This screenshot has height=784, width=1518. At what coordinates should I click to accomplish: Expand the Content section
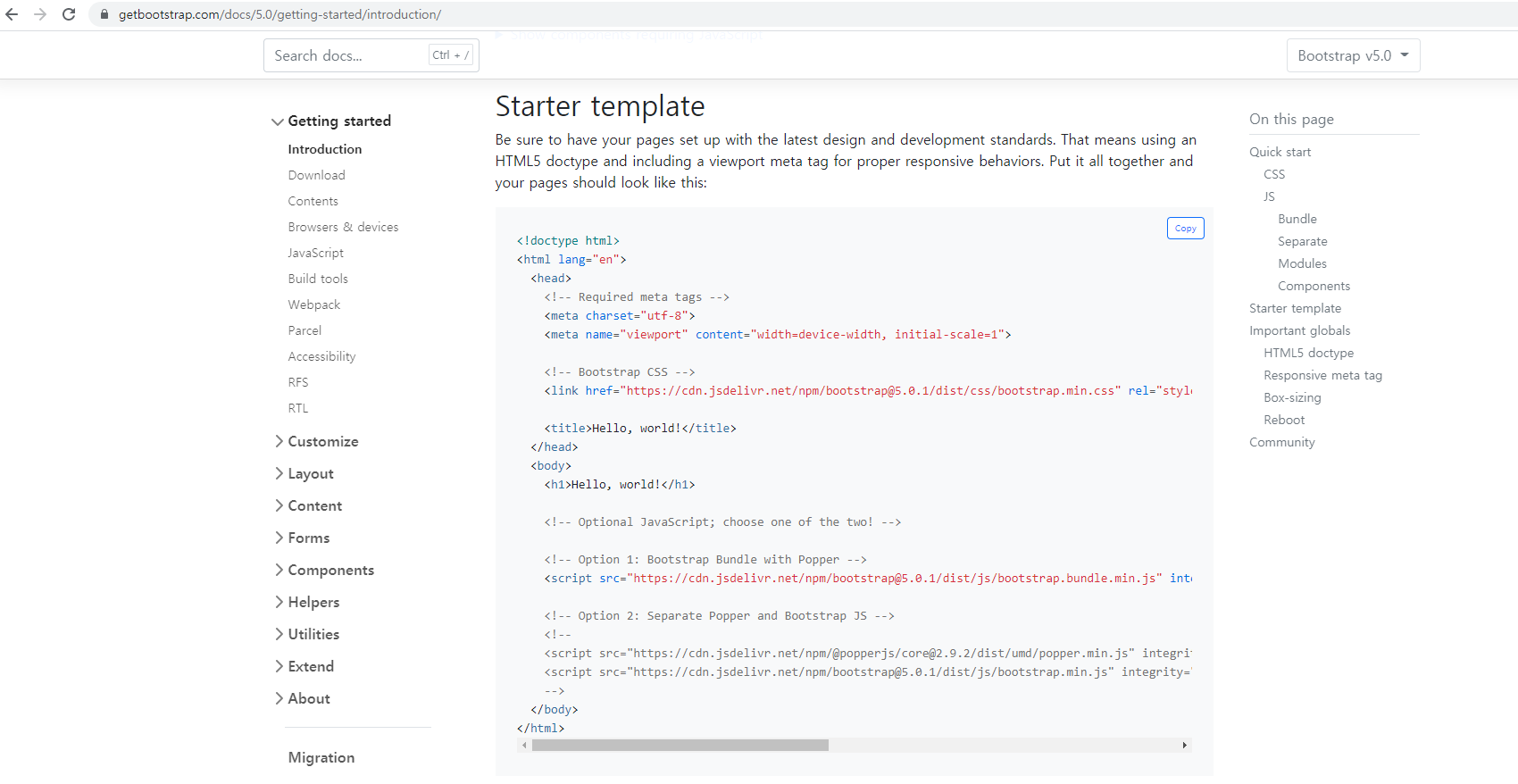tap(308, 505)
